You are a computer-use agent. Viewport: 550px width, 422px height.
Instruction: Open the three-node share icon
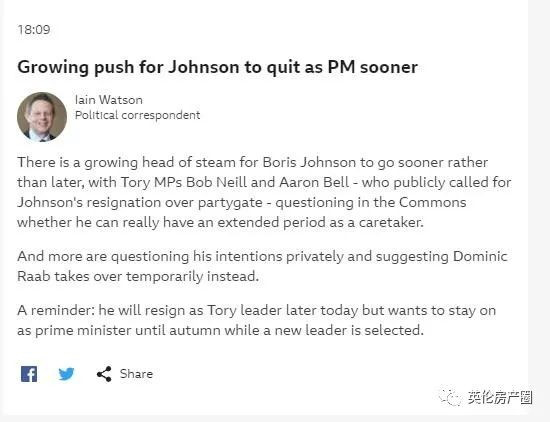click(104, 374)
